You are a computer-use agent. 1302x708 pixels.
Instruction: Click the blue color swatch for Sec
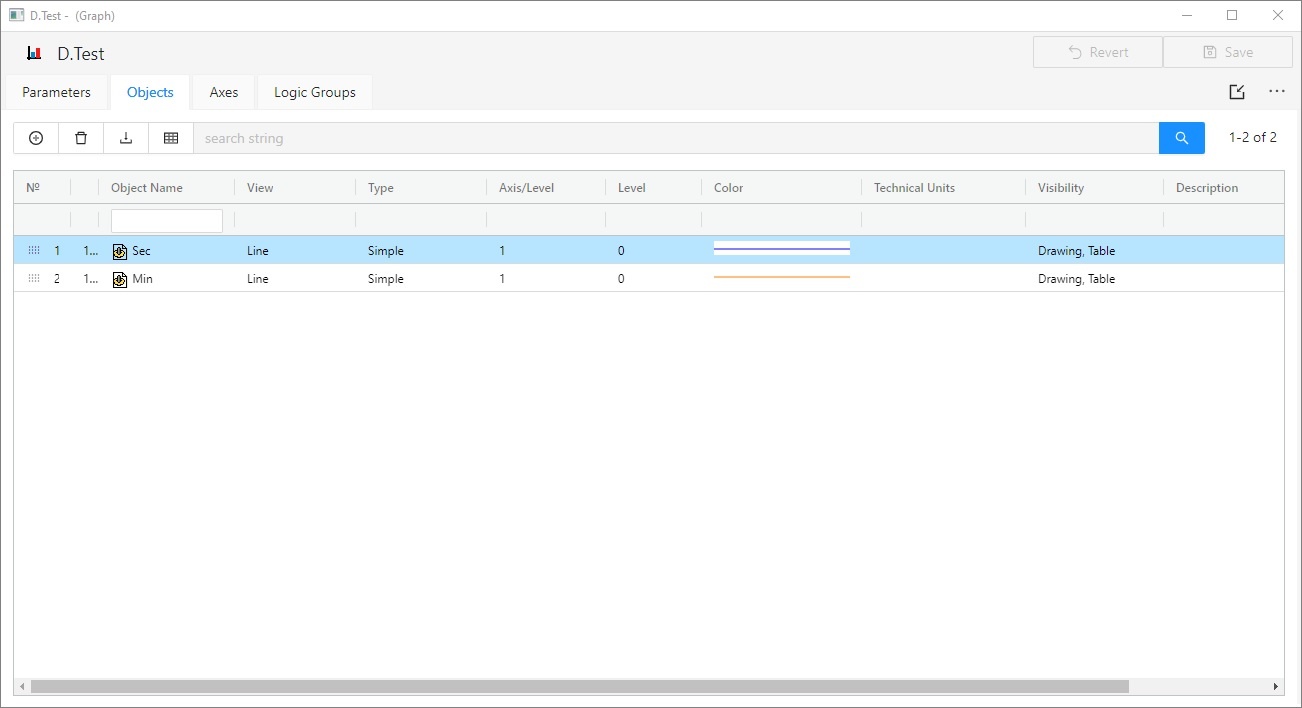point(781,249)
